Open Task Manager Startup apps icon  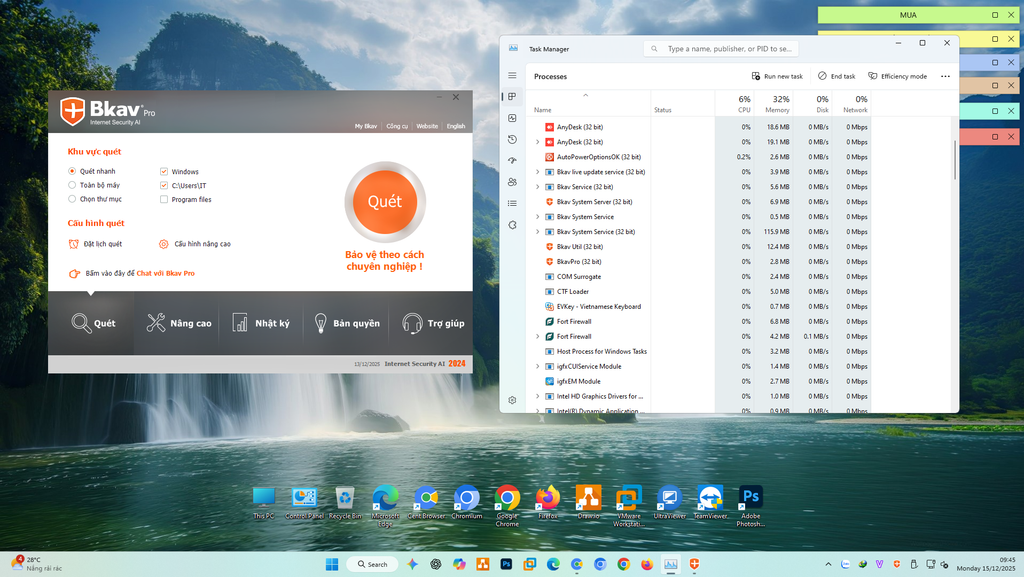tap(512, 161)
